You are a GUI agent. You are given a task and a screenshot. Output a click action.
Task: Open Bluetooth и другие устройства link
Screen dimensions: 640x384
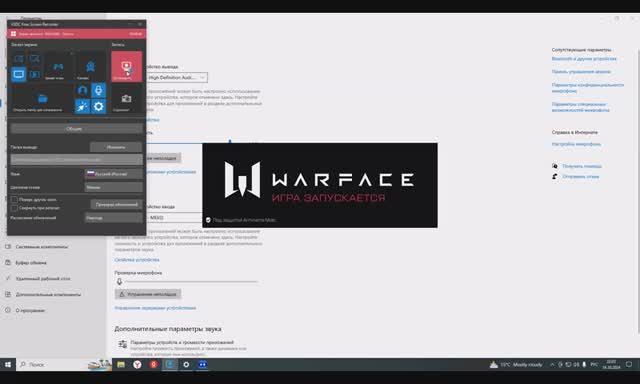click(x=584, y=59)
